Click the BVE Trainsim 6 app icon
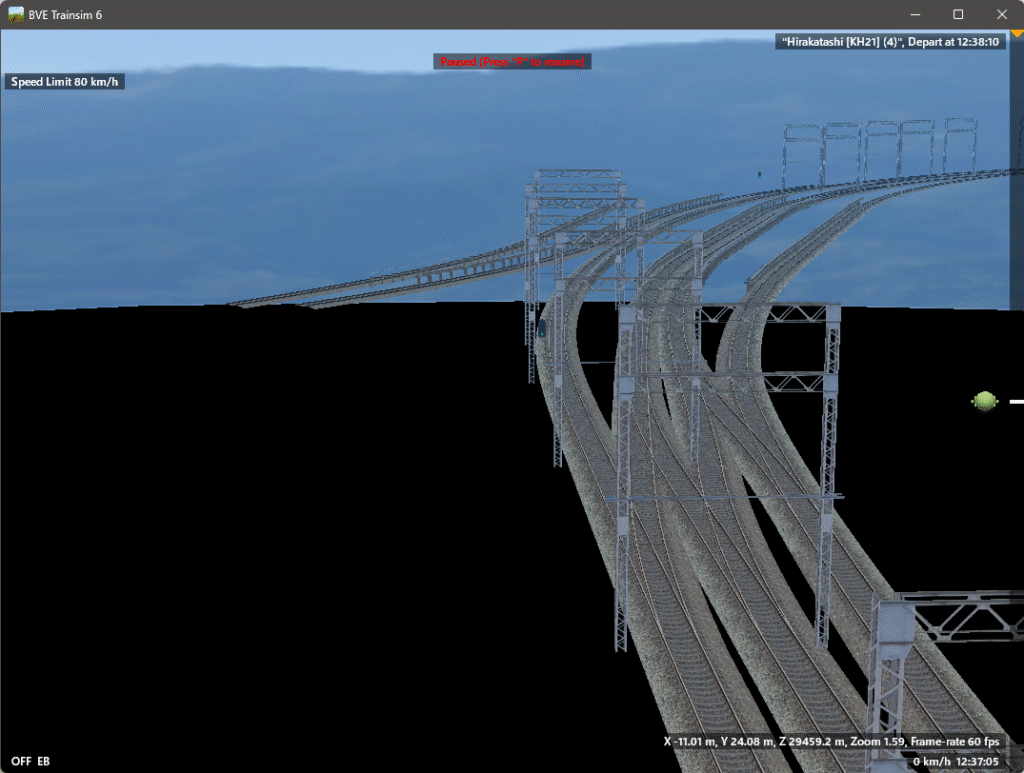This screenshot has width=1024, height=773. pyautogui.click(x=16, y=14)
